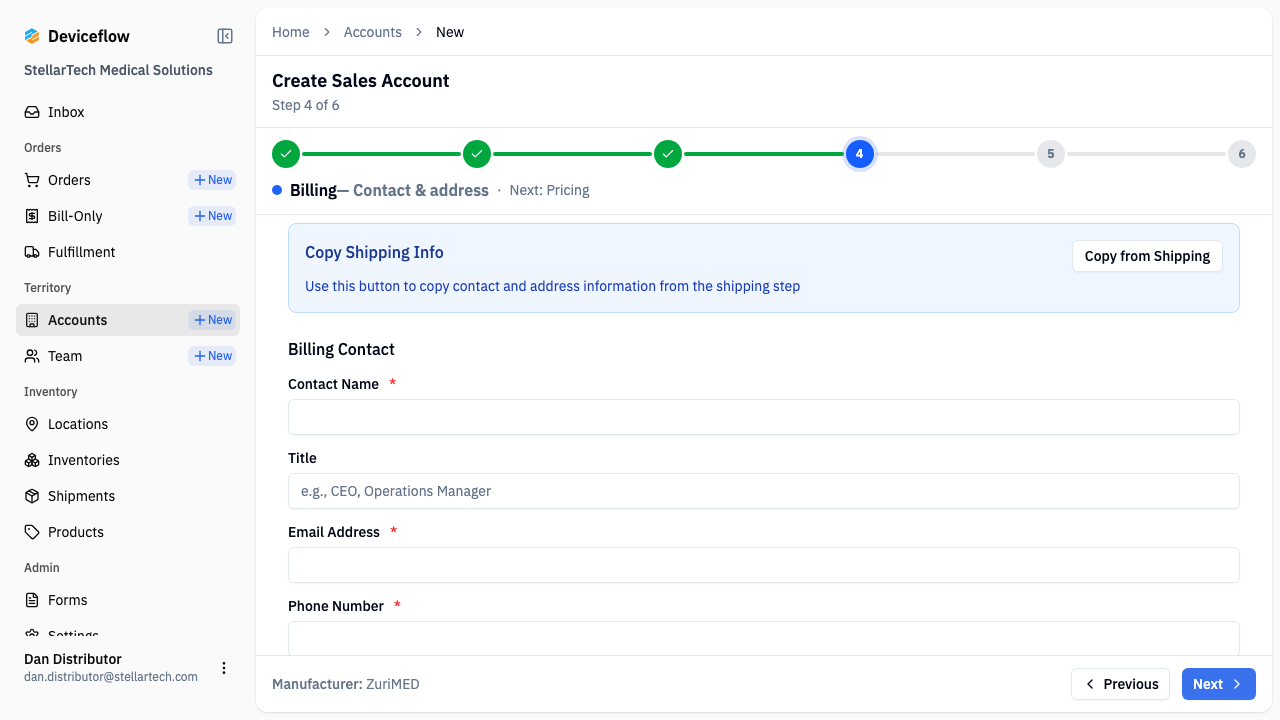Click 'Dan Distributor' user name
The height and width of the screenshot is (720, 1280).
click(x=73, y=659)
